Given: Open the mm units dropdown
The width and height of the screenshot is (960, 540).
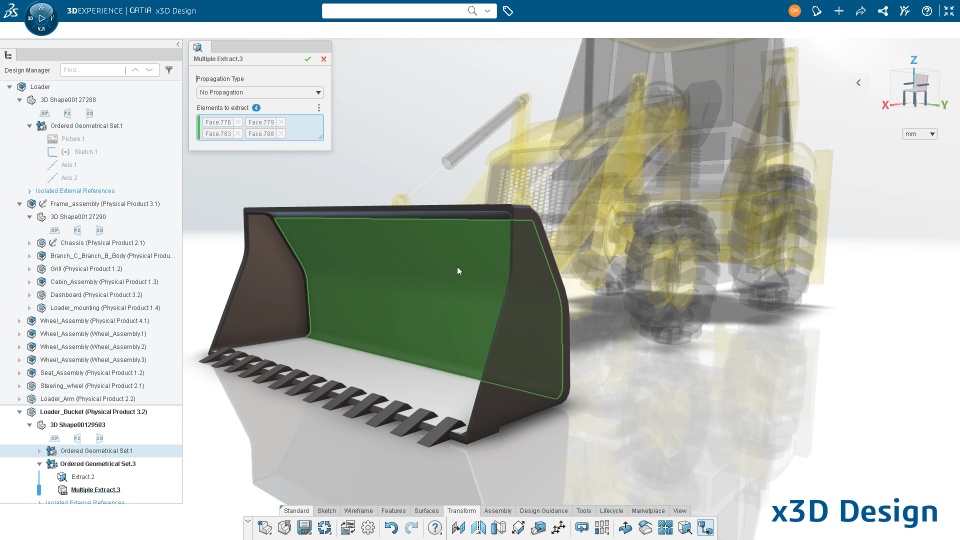Looking at the screenshot, I should [920, 134].
